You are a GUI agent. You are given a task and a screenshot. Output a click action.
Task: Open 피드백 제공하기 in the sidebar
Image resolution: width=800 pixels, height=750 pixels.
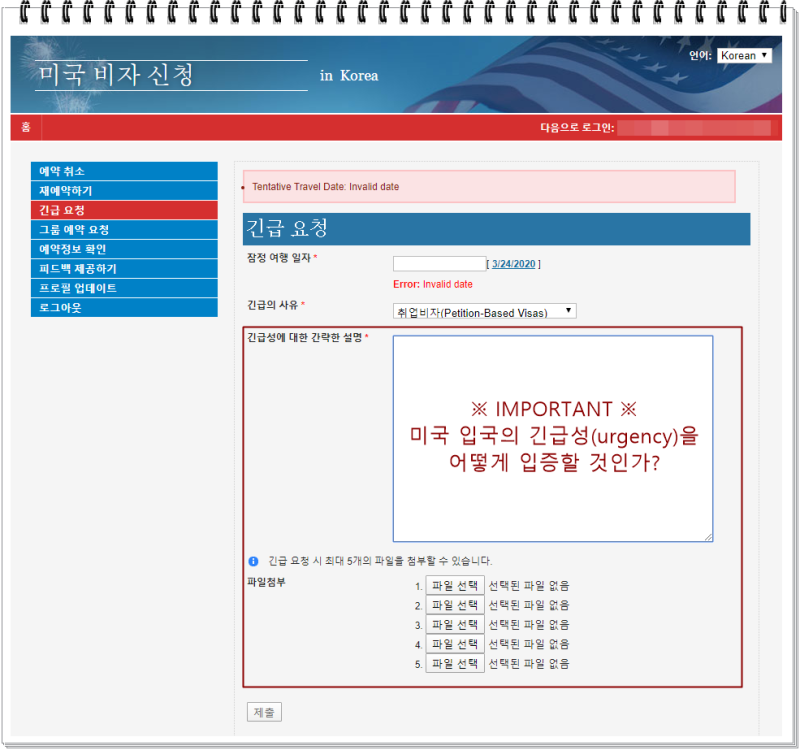pyautogui.click(x=124, y=268)
